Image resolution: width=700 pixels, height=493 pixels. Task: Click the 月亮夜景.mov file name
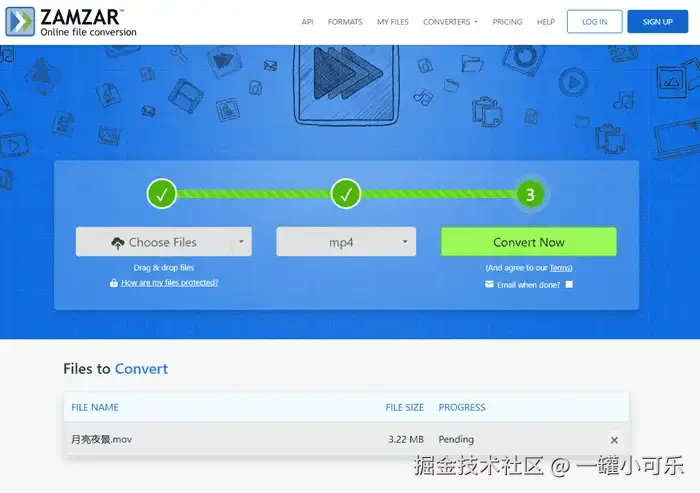pyautogui.click(x=101, y=439)
